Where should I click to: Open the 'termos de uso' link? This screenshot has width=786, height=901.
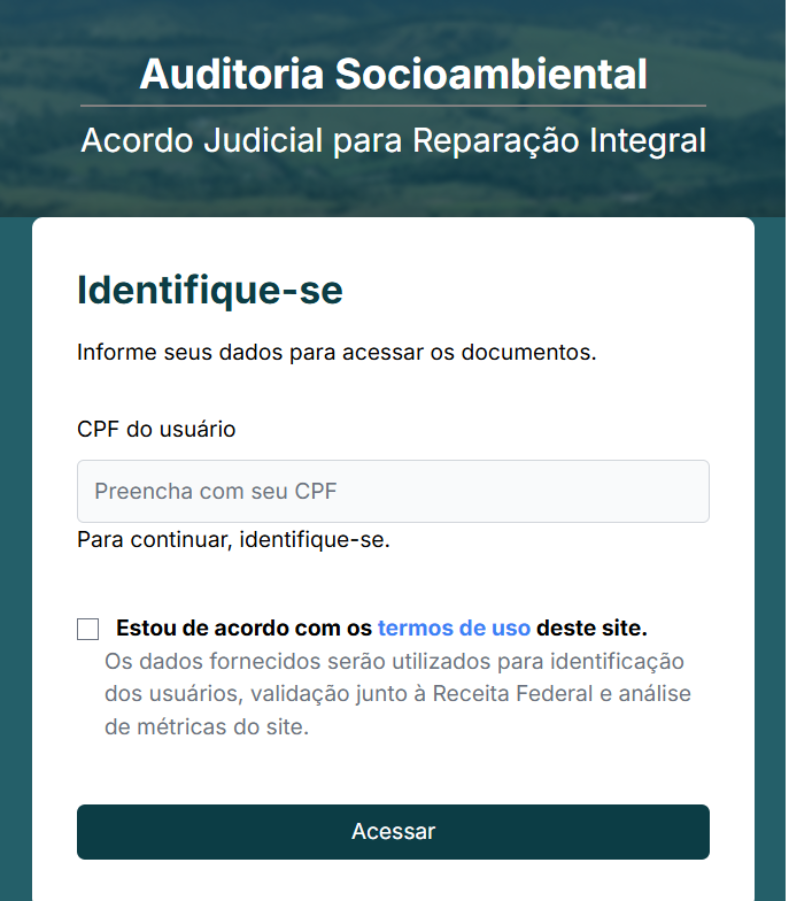click(x=453, y=629)
